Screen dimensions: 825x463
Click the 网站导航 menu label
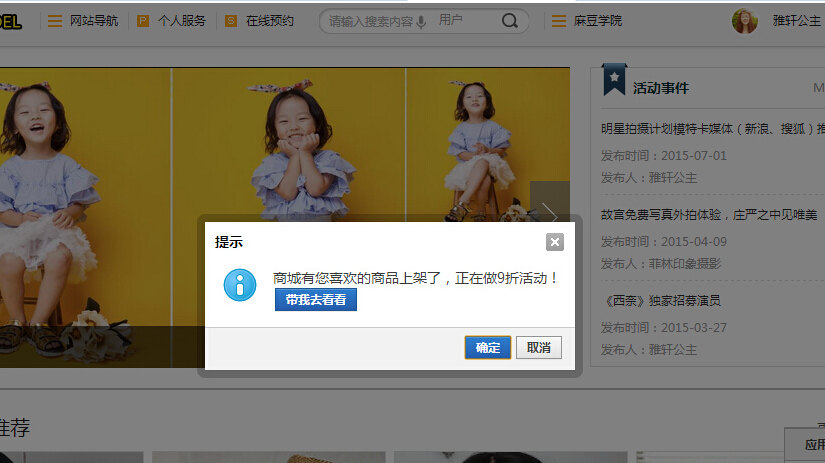[x=94, y=21]
